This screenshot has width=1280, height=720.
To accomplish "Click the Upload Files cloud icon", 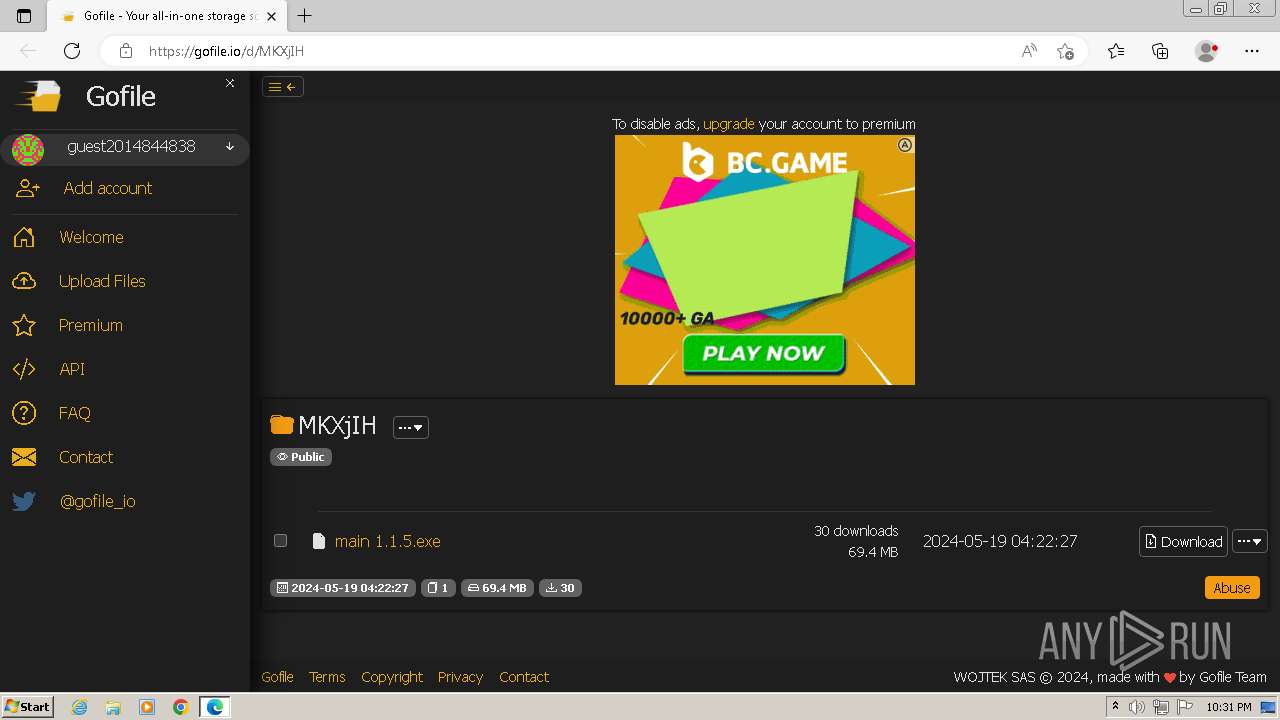I will tap(24, 281).
